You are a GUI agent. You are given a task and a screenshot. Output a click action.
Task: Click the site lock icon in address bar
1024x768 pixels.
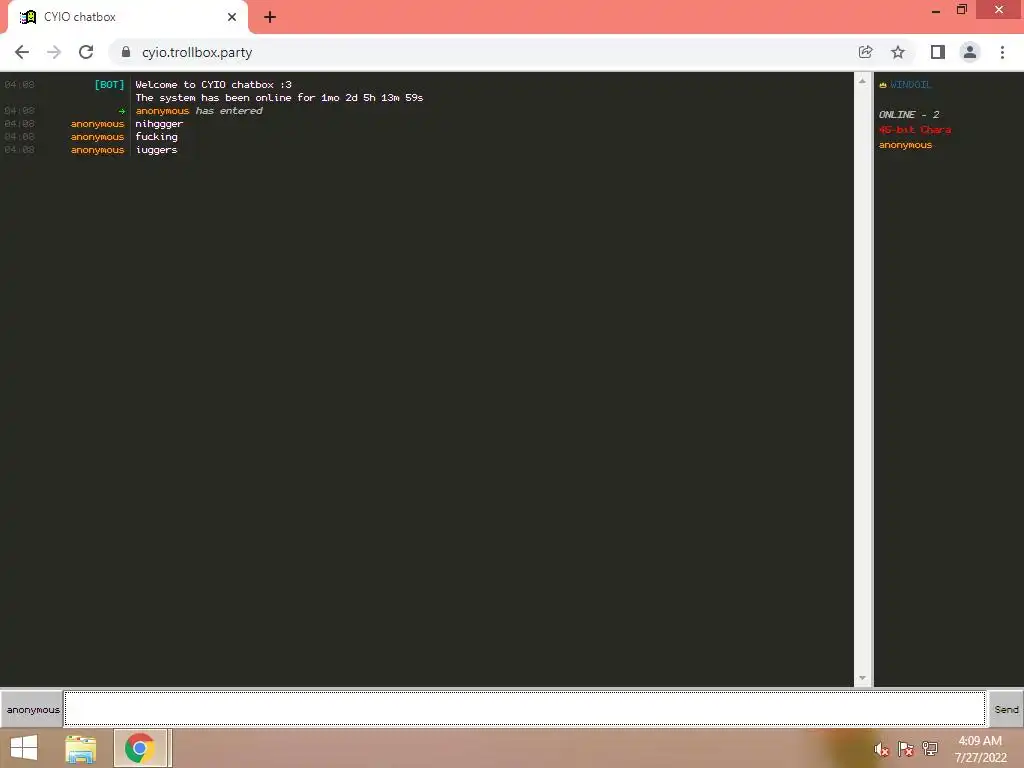pyautogui.click(x=126, y=52)
